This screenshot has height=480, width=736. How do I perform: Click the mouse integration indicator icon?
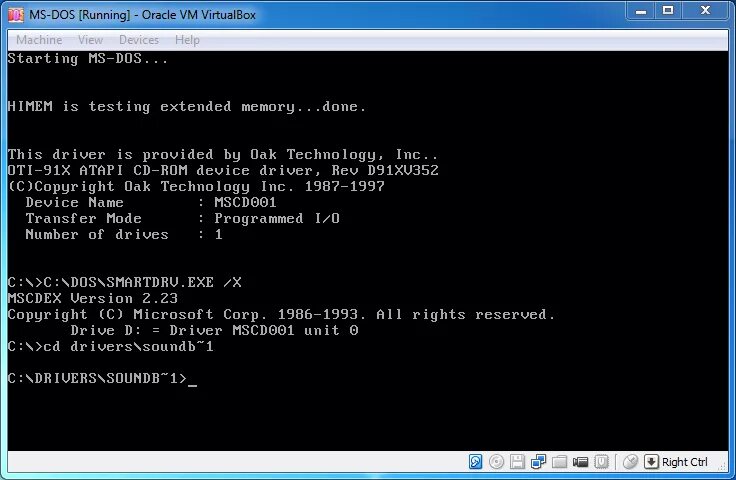click(x=630, y=462)
